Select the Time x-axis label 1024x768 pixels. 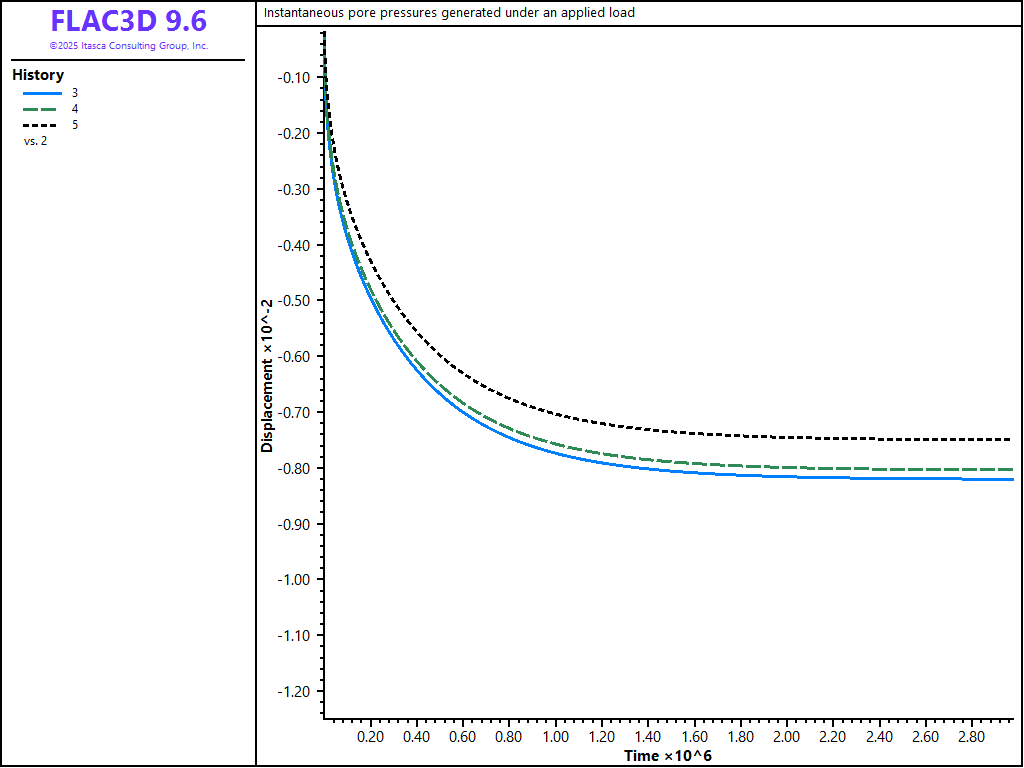click(x=668, y=756)
